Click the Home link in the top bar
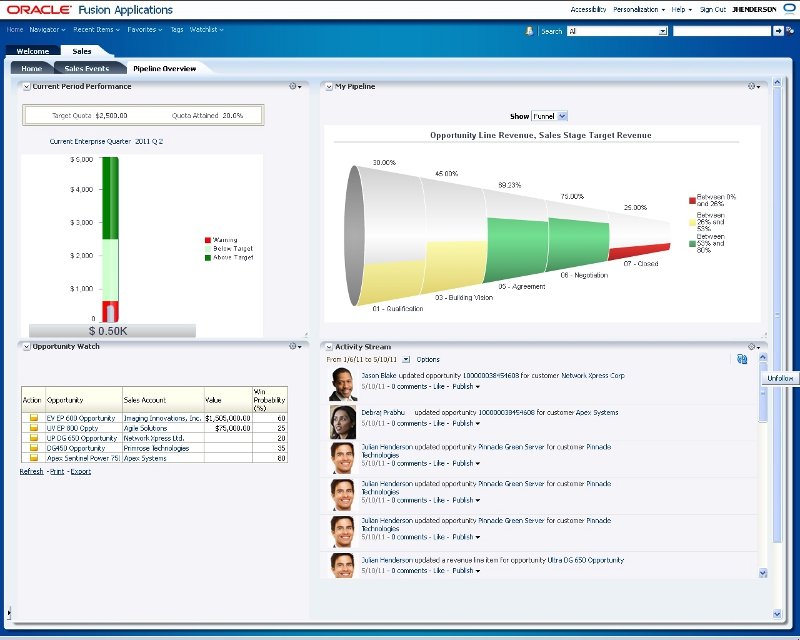Image resolution: width=800 pixels, height=640 pixels. pyautogui.click(x=15, y=30)
